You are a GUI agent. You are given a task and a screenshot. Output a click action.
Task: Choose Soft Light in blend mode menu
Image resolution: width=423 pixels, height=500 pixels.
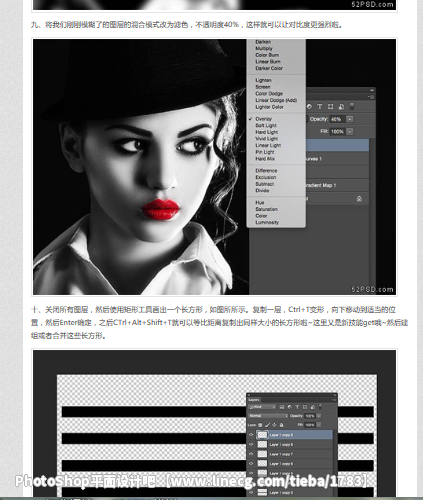pos(266,125)
